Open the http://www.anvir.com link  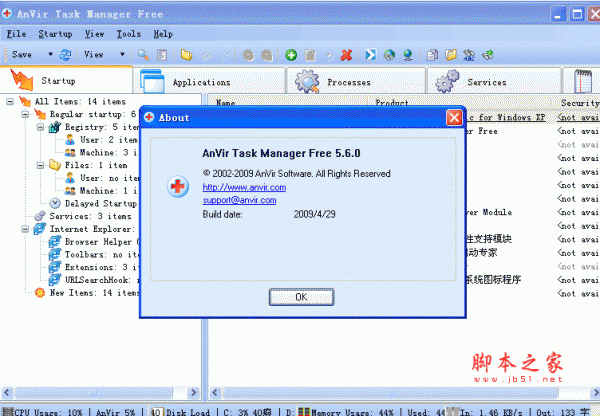(x=244, y=188)
